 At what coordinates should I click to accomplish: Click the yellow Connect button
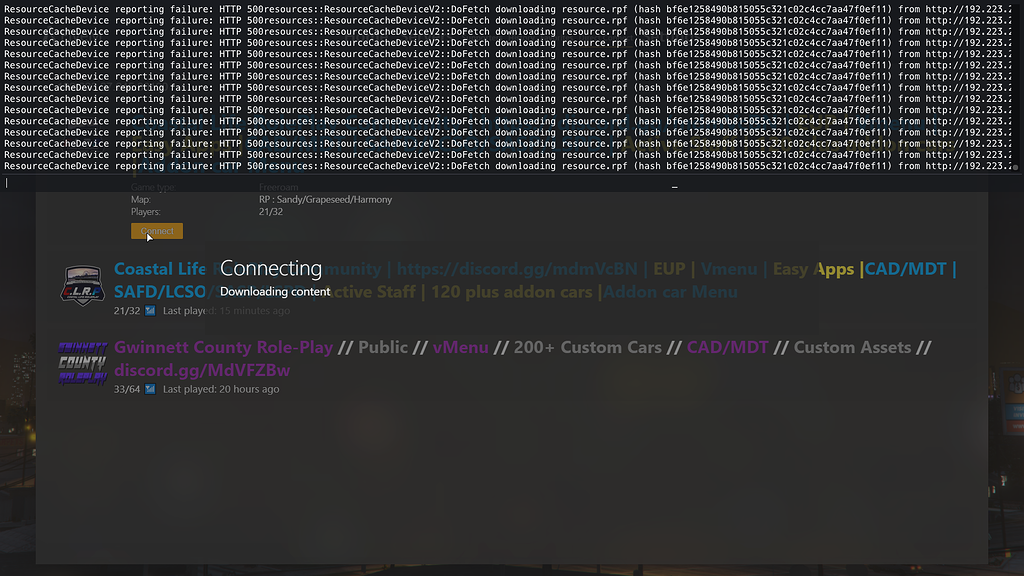point(157,231)
